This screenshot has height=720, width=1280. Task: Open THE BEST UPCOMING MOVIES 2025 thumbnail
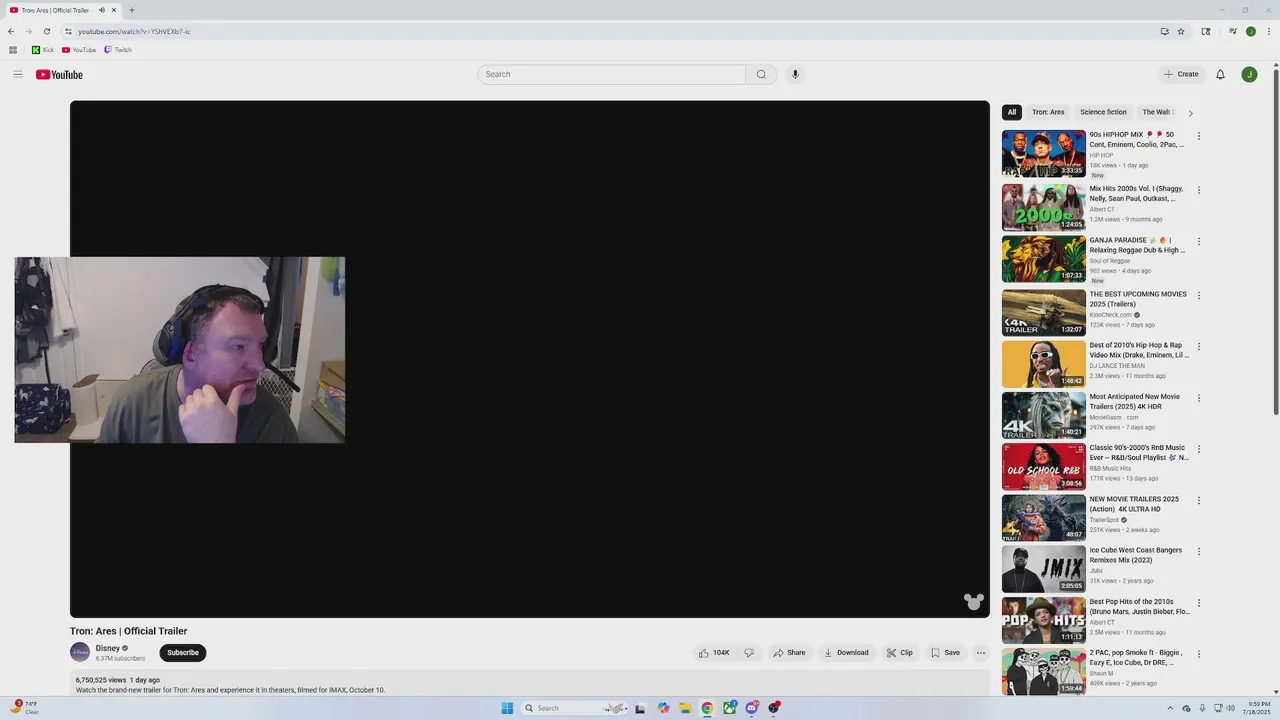[x=1043, y=312]
